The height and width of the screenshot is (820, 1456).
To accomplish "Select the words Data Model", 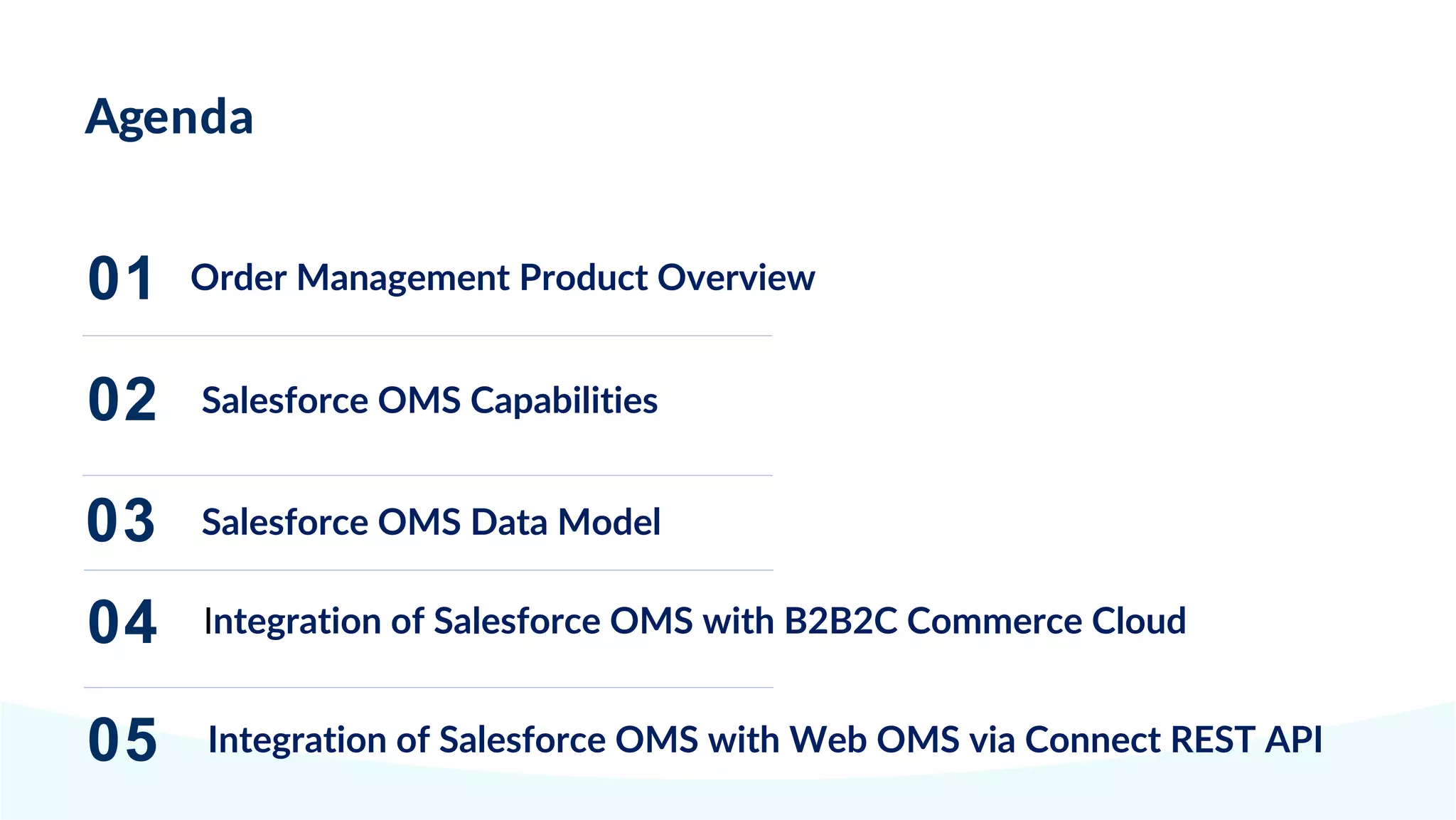I will pyautogui.click(x=565, y=522).
